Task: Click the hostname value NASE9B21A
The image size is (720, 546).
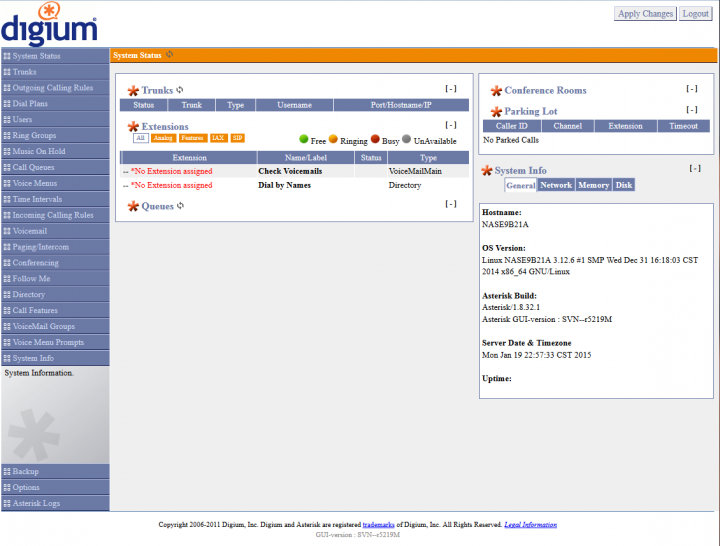Action: [x=505, y=225]
